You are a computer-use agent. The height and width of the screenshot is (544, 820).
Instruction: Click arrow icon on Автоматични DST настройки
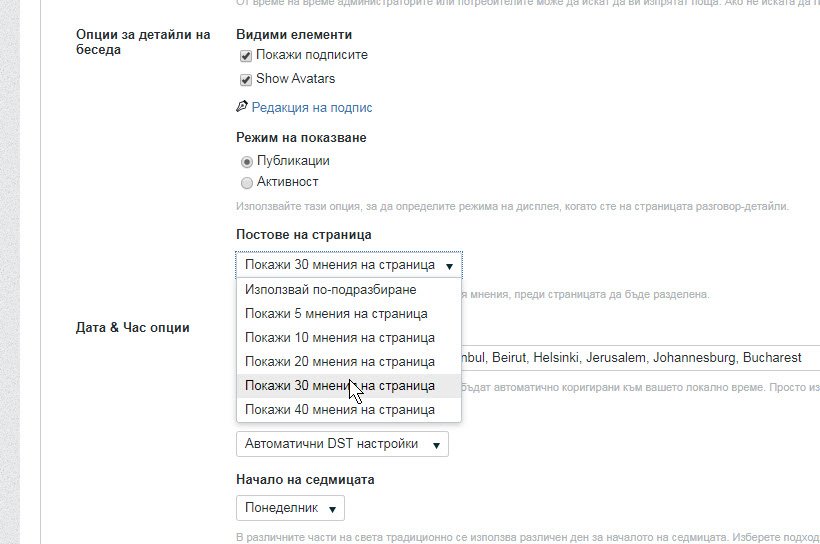coord(436,445)
